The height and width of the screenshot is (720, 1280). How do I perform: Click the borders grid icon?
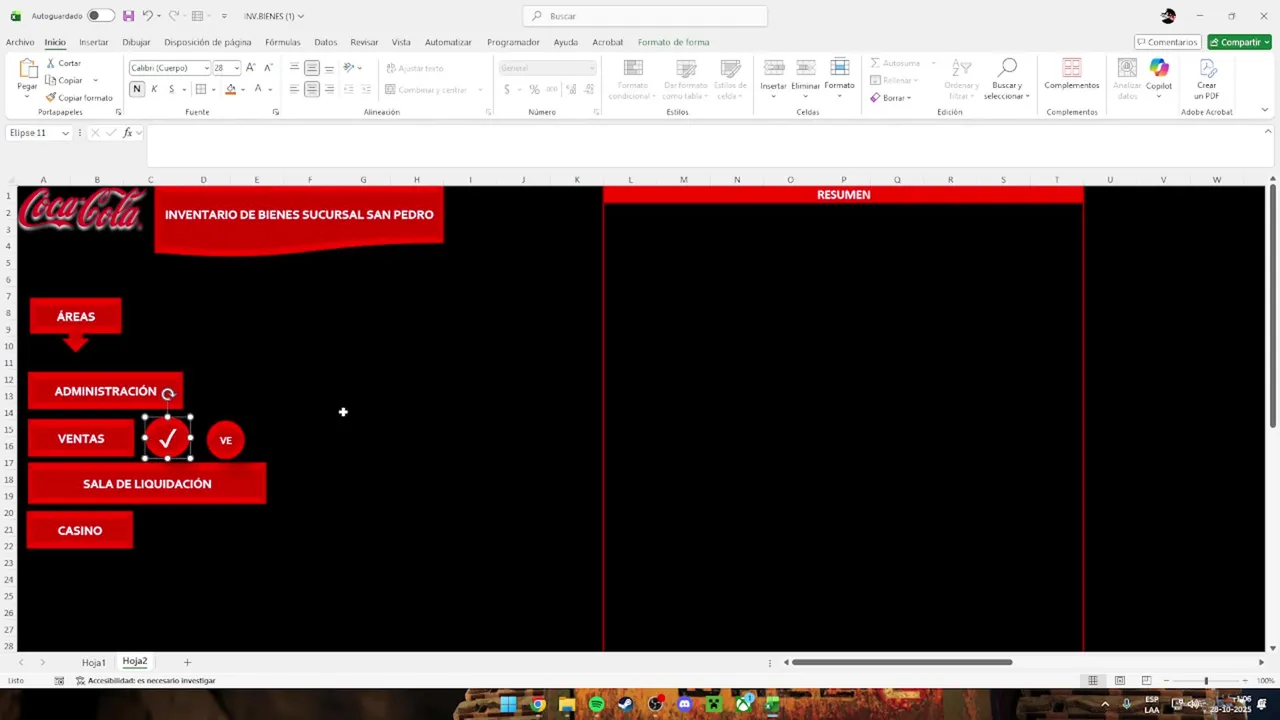point(200,89)
